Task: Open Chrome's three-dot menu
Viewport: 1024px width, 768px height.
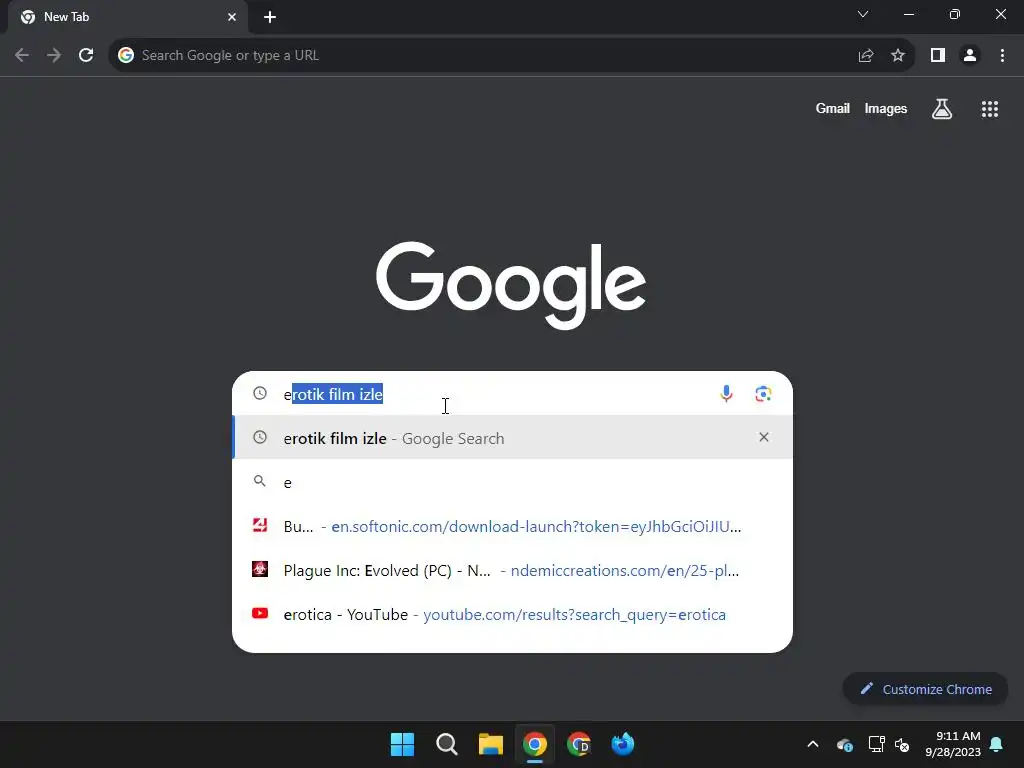Action: pyautogui.click(x=1002, y=56)
